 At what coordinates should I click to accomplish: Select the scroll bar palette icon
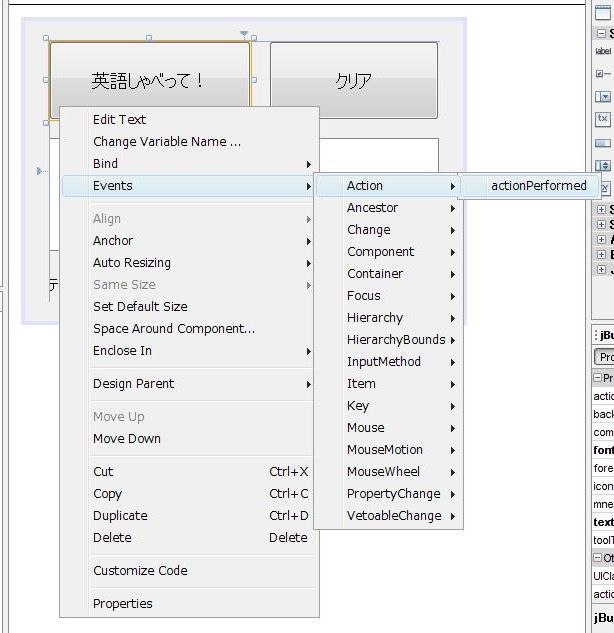tap(603, 143)
